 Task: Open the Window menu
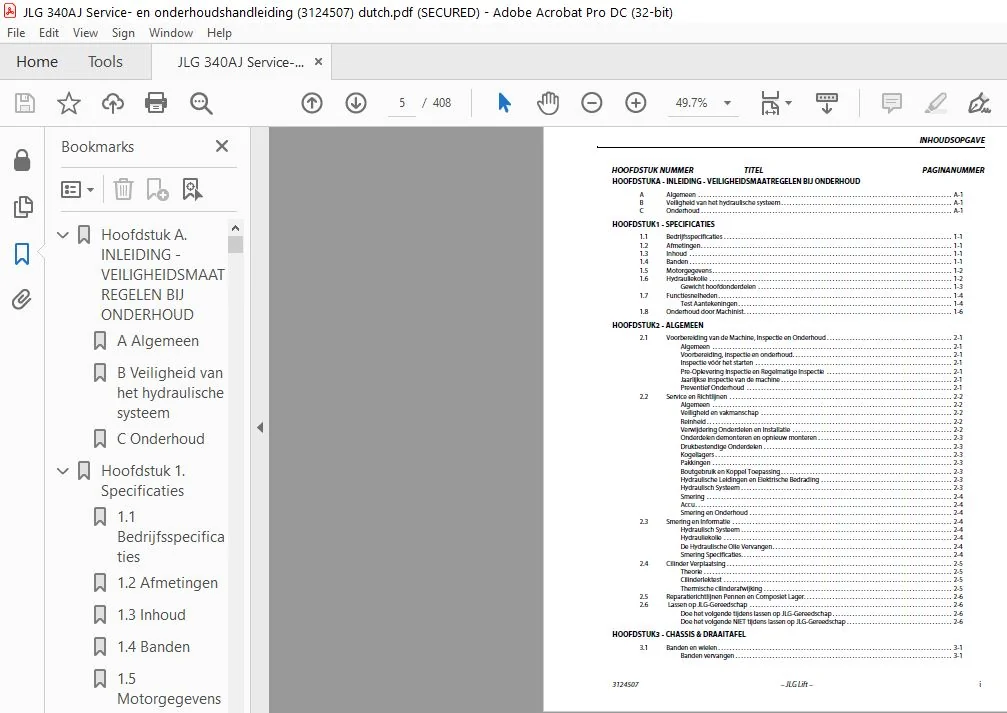click(x=171, y=33)
